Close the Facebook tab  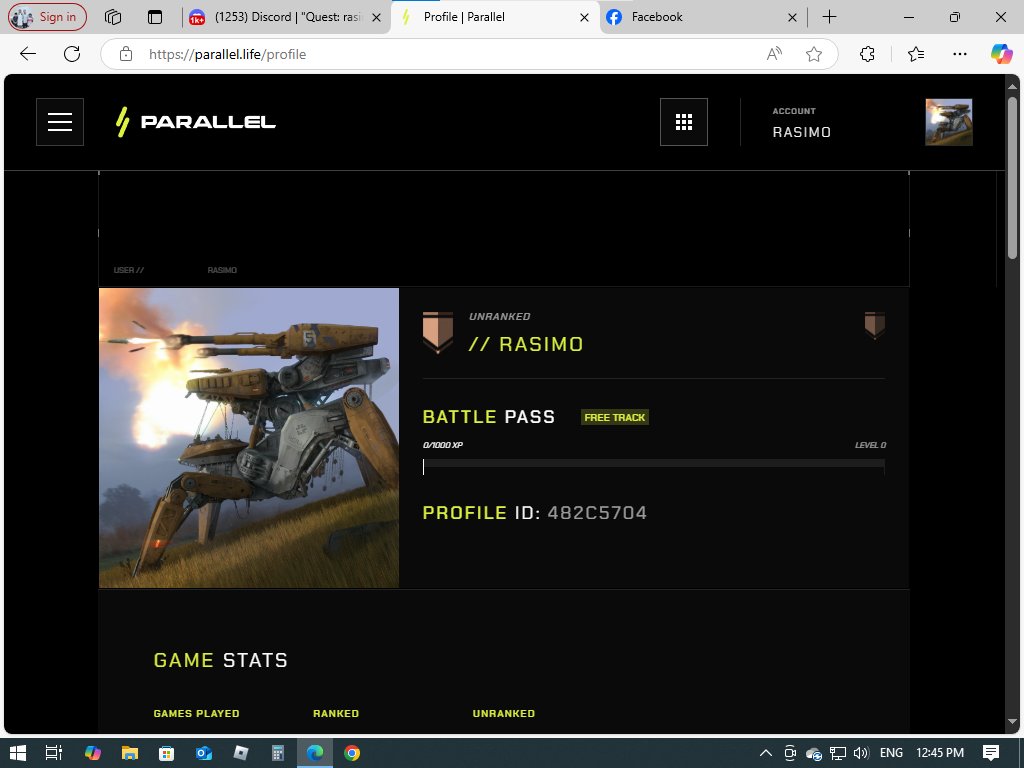pos(792,18)
